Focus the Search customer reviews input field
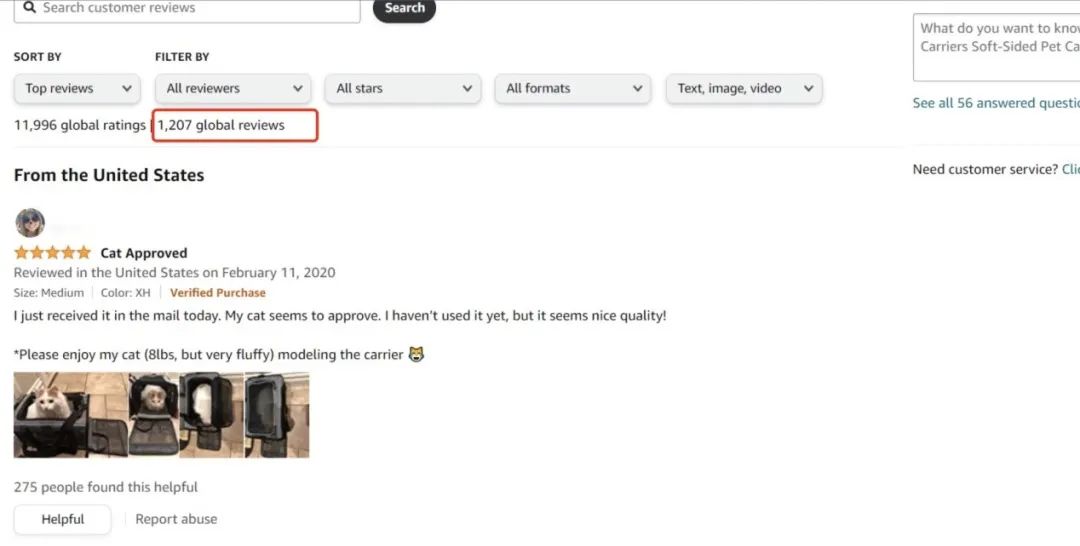 187,10
